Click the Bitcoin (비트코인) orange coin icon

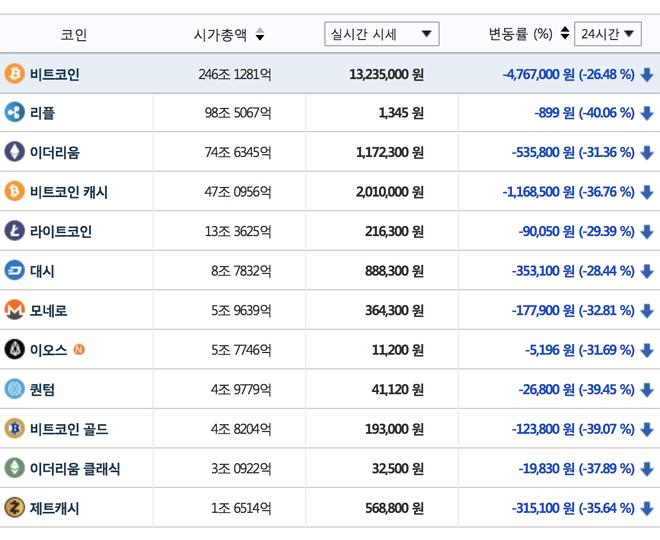(x=14, y=74)
